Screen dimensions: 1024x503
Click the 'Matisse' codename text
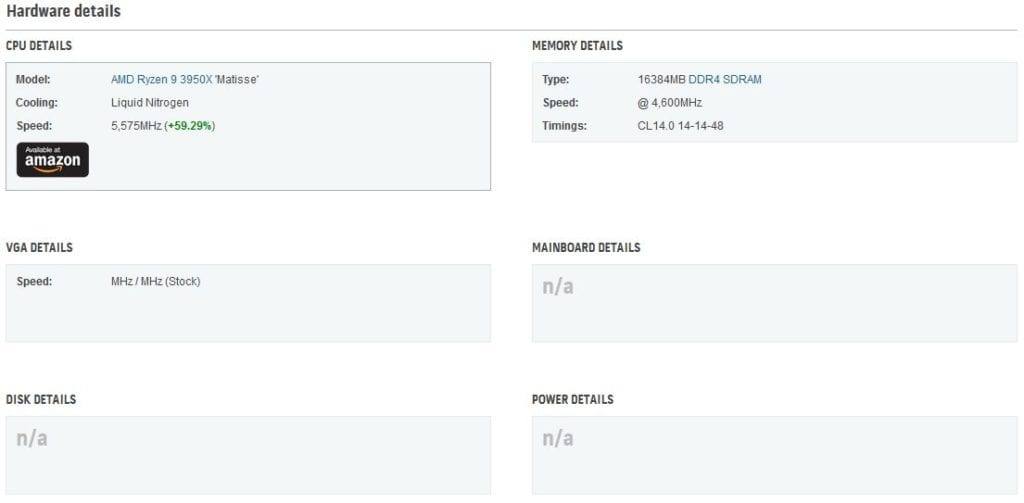[x=236, y=80]
